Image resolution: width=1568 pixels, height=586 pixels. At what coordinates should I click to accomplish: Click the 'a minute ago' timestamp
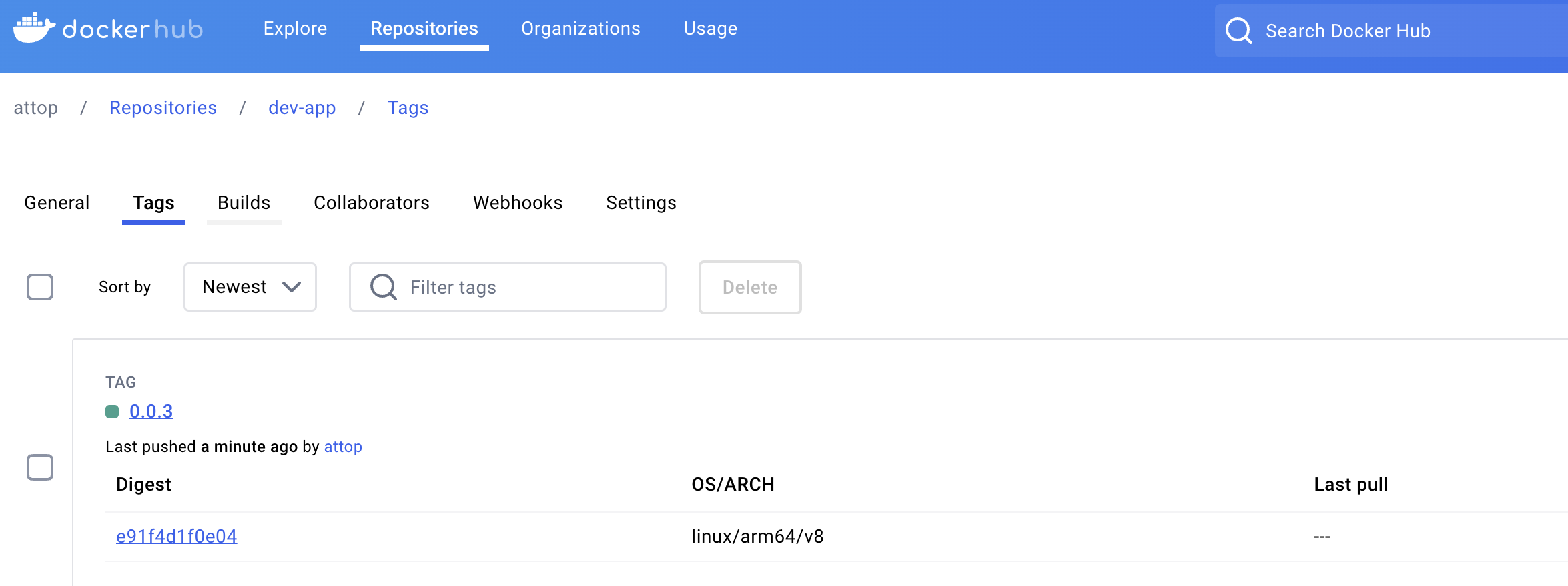[250, 447]
